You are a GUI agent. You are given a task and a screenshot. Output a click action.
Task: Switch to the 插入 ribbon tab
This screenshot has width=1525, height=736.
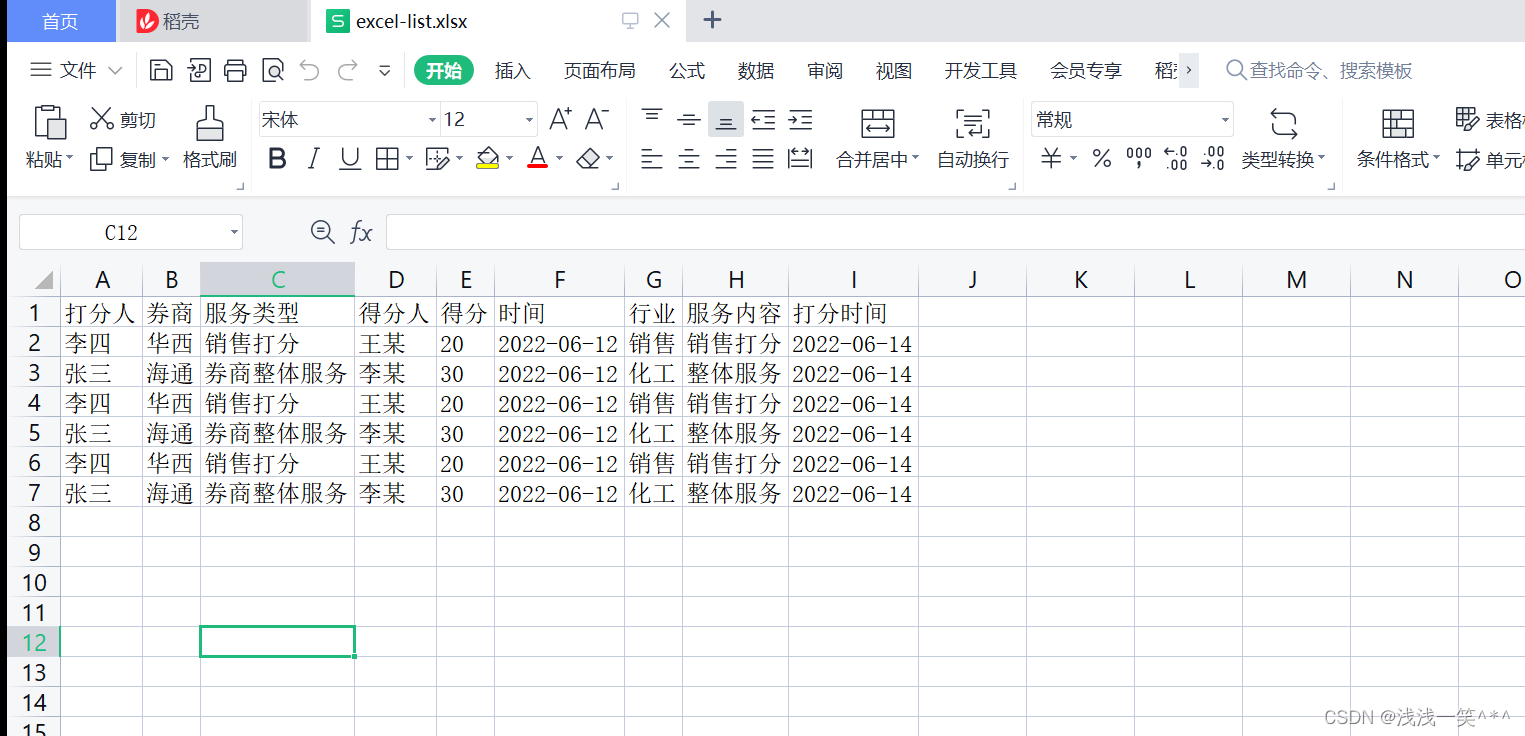512,70
